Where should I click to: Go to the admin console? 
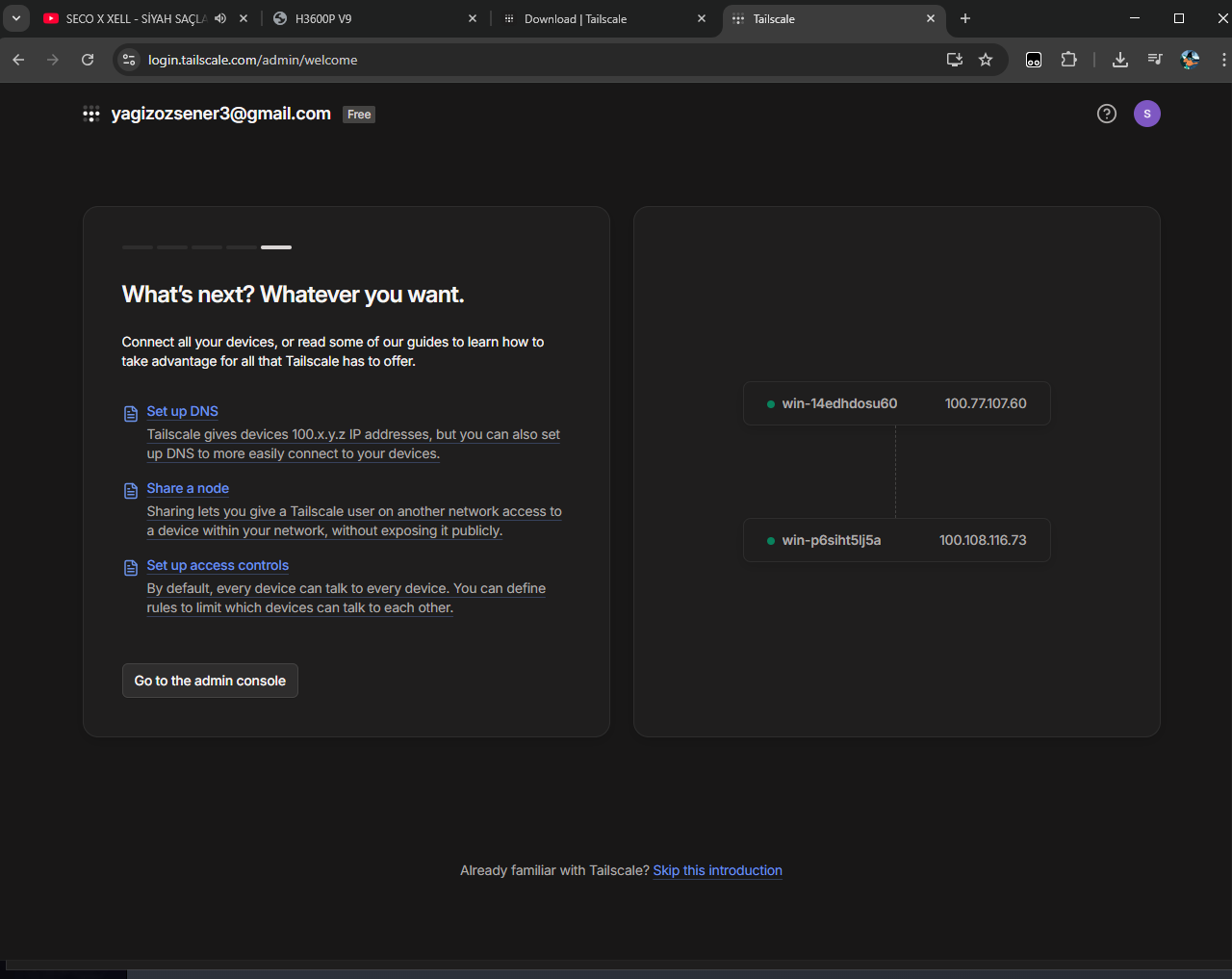pos(210,681)
